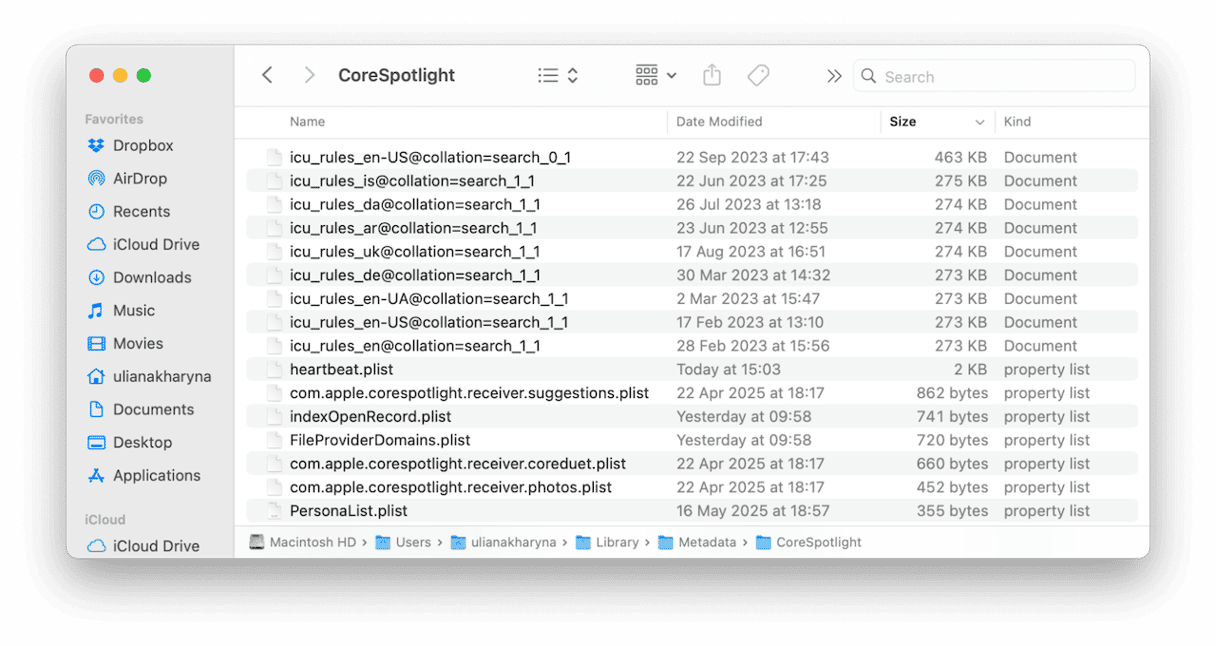Go back with the left chevron

coord(267,76)
